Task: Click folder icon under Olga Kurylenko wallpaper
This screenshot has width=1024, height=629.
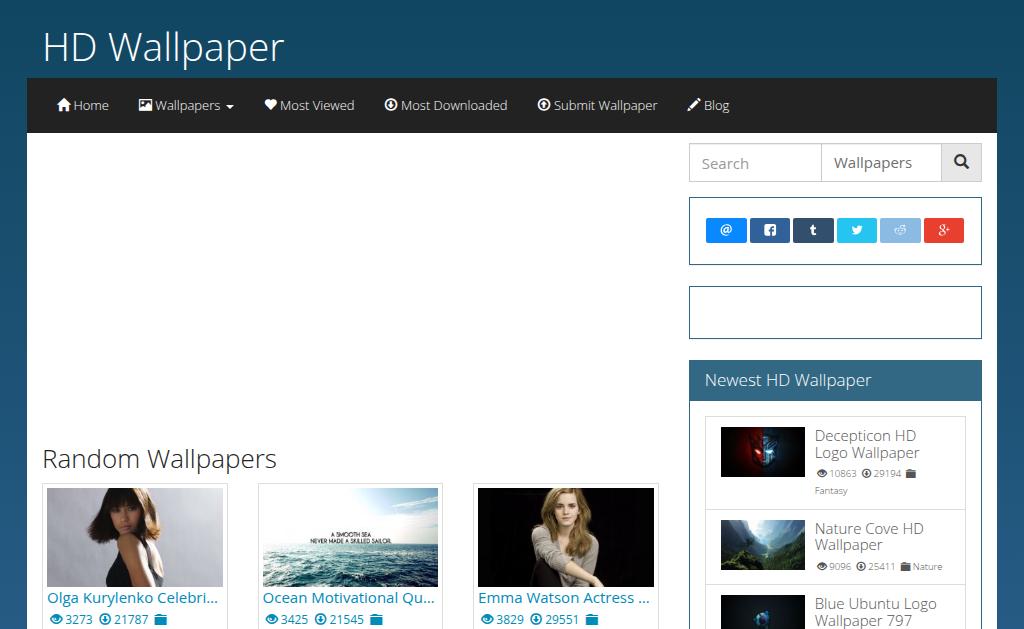Action: 161,619
